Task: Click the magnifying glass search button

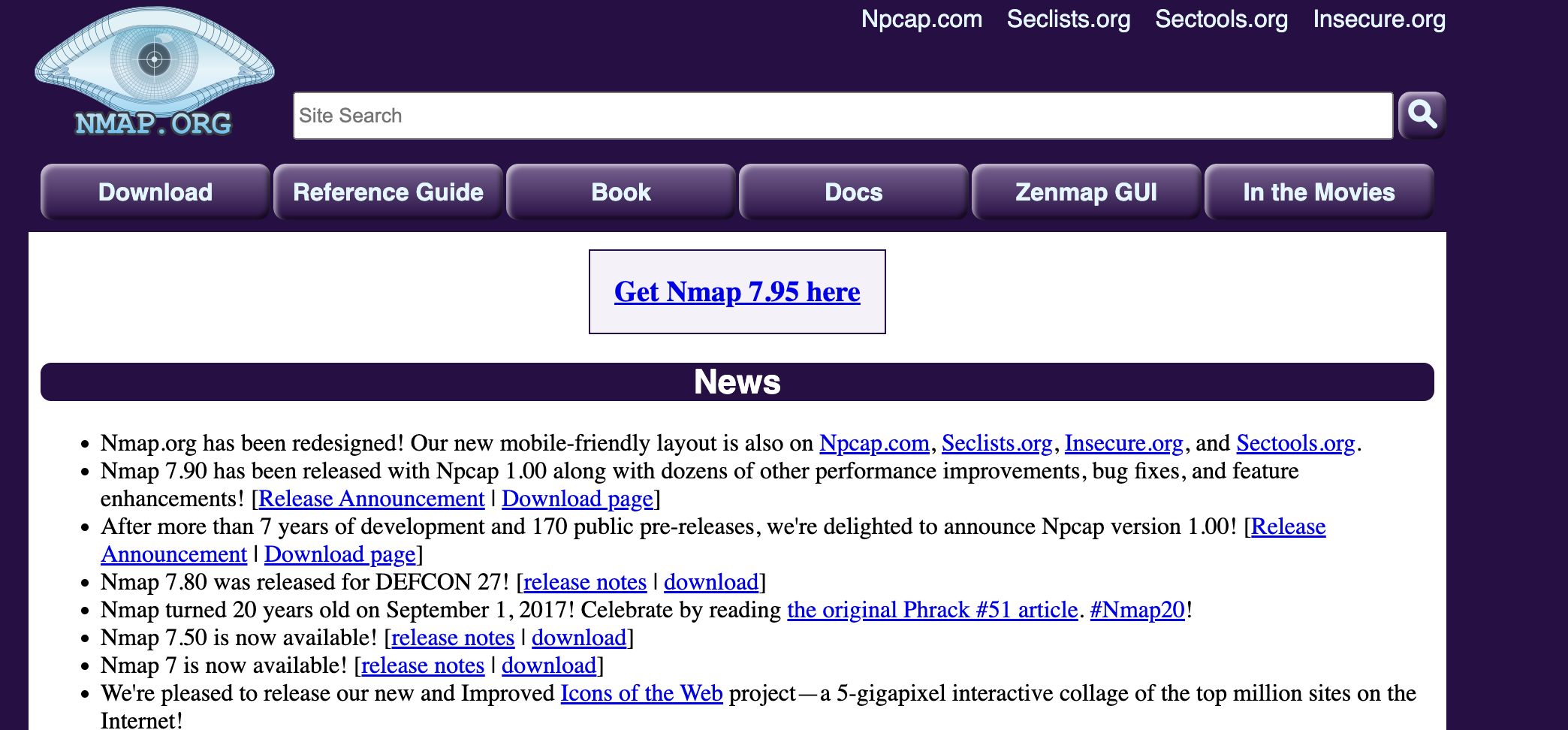Action: coord(1422,116)
